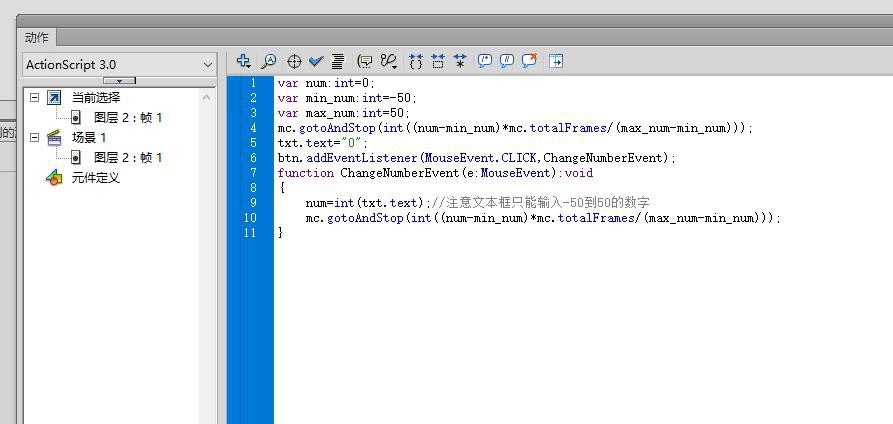Click the code line var min_num:int=-50;
893x424 pixels.
pos(347,98)
